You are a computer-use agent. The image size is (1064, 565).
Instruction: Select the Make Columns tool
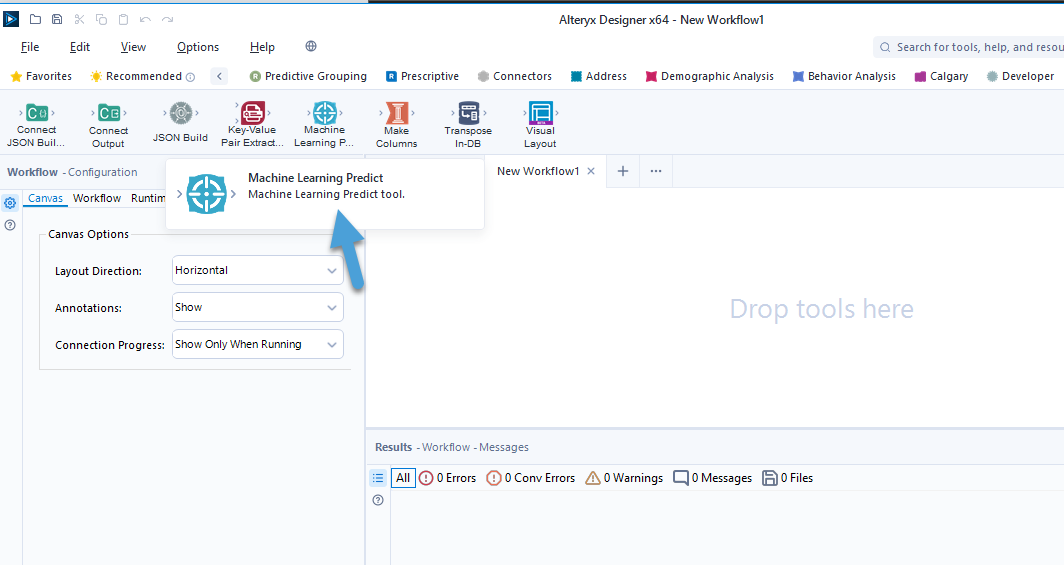click(397, 125)
